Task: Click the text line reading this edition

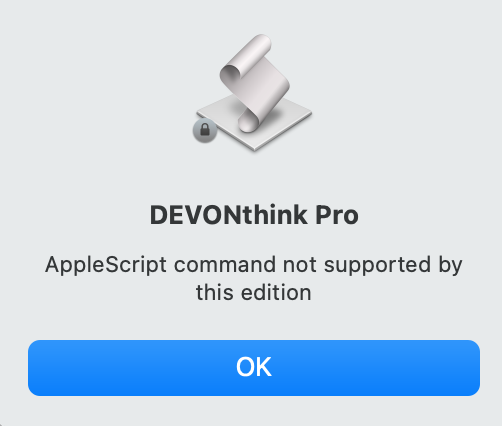Action: pyautogui.click(x=254, y=293)
